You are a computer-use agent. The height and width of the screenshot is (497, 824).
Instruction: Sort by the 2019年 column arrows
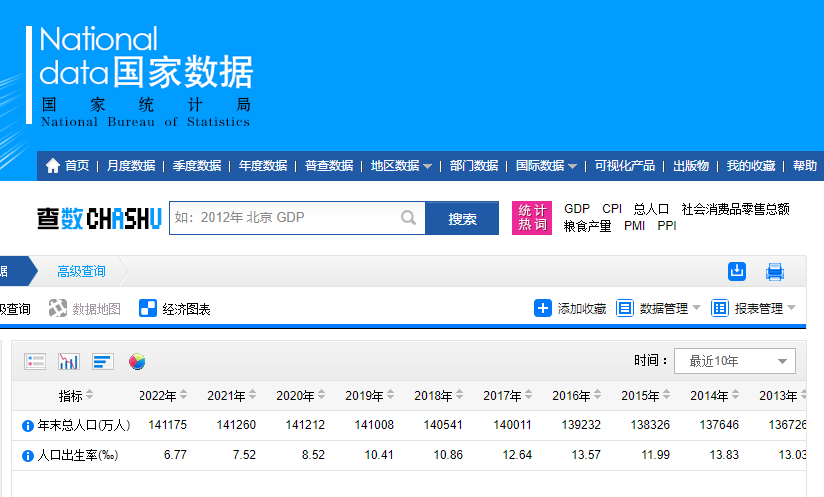(x=390, y=395)
